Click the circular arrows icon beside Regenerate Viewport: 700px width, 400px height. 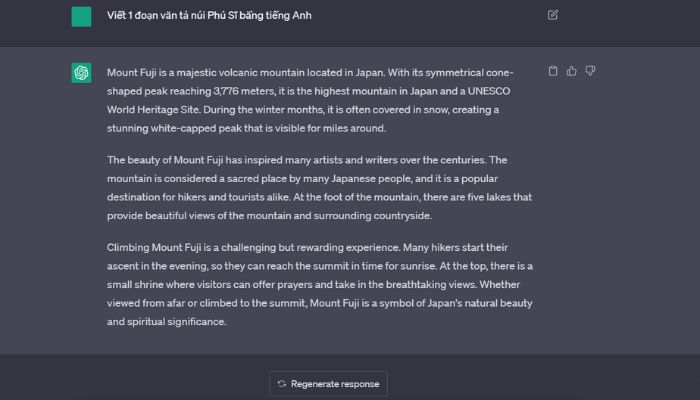[282, 383]
